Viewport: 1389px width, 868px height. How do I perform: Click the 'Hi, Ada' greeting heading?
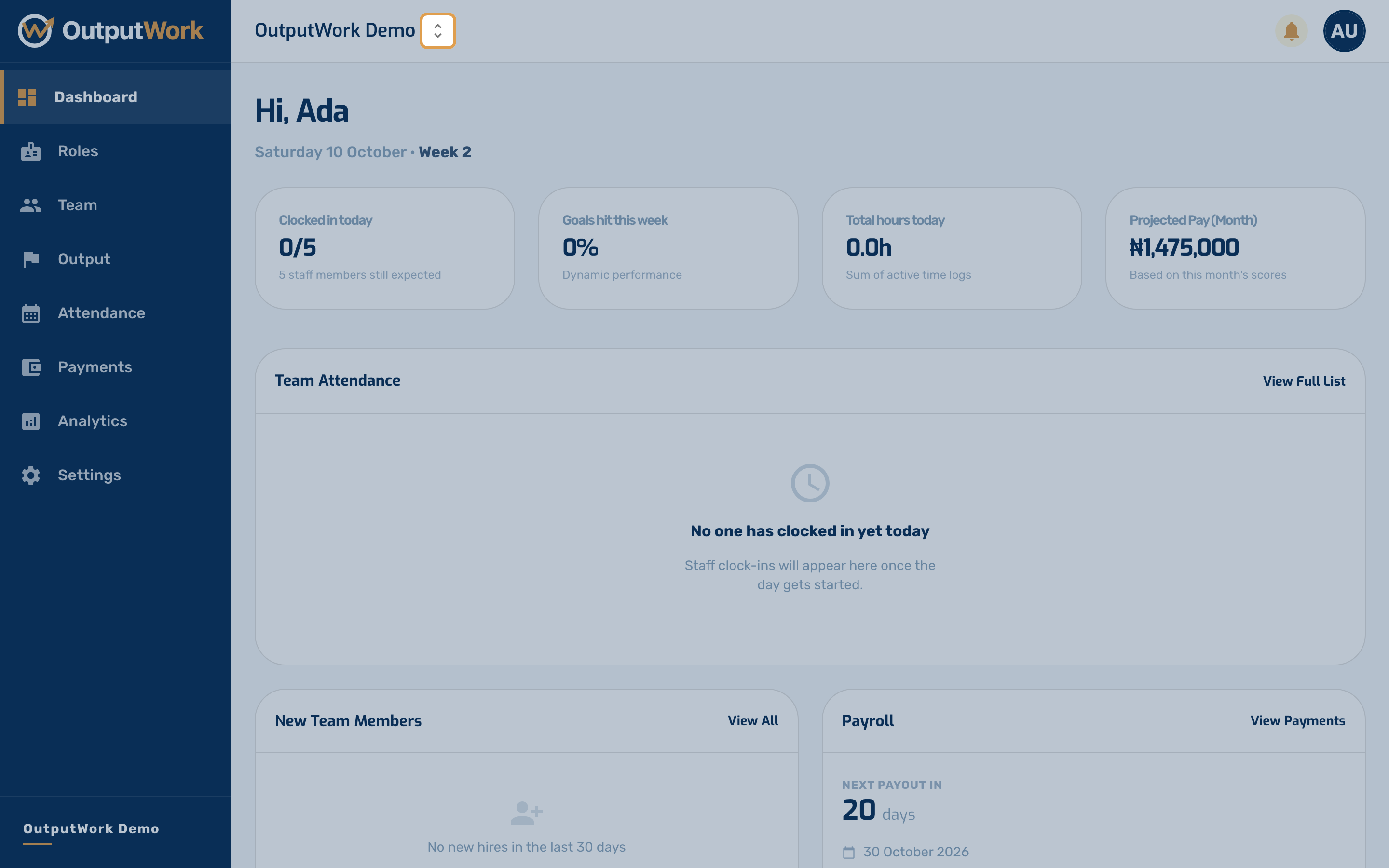(x=302, y=111)
